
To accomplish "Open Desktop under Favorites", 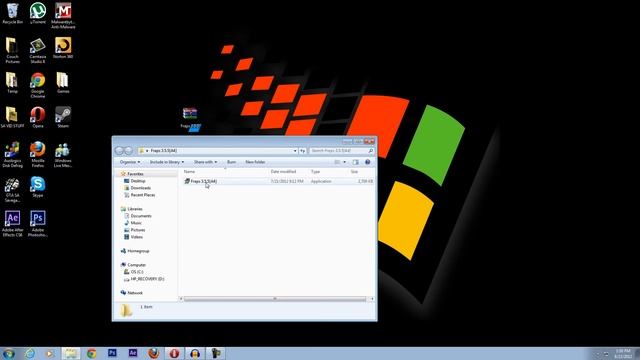I will [138, 181].
